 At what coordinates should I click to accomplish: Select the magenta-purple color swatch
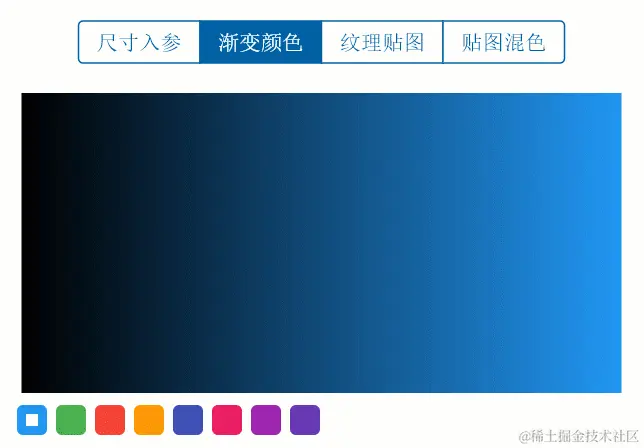click(x=266, y=420)
